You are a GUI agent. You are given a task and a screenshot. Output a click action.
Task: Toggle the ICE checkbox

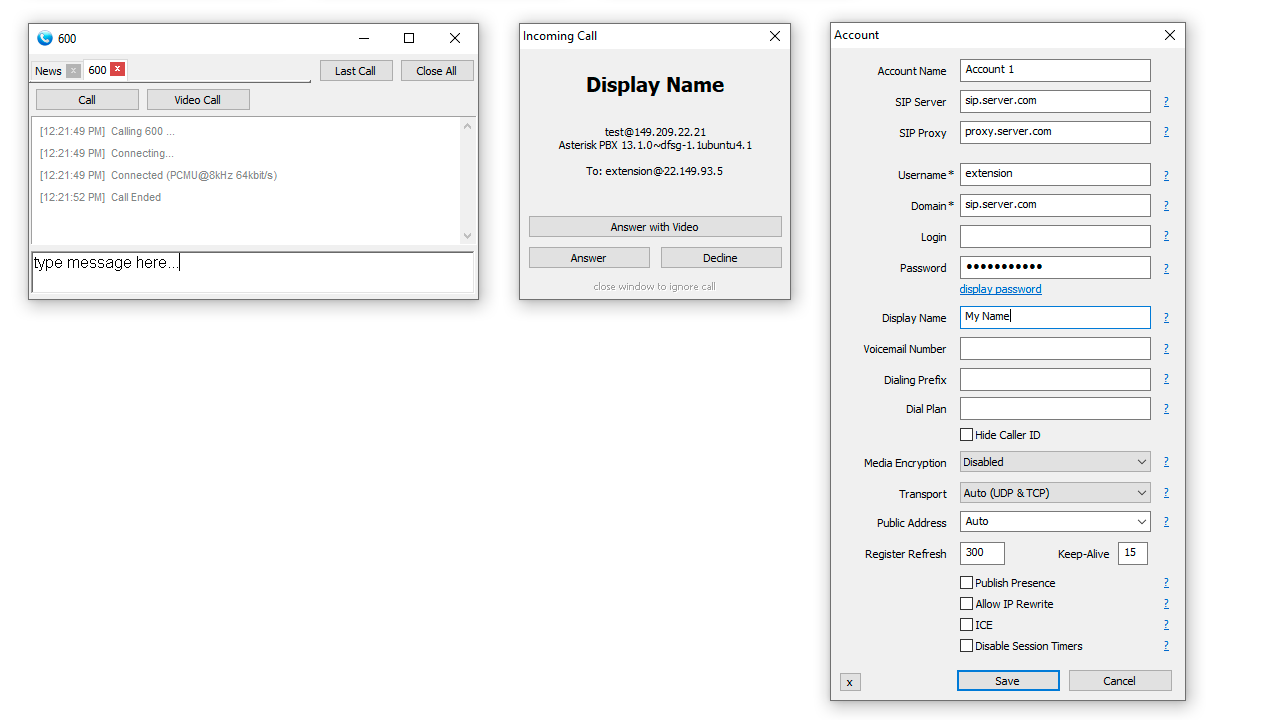966,625
